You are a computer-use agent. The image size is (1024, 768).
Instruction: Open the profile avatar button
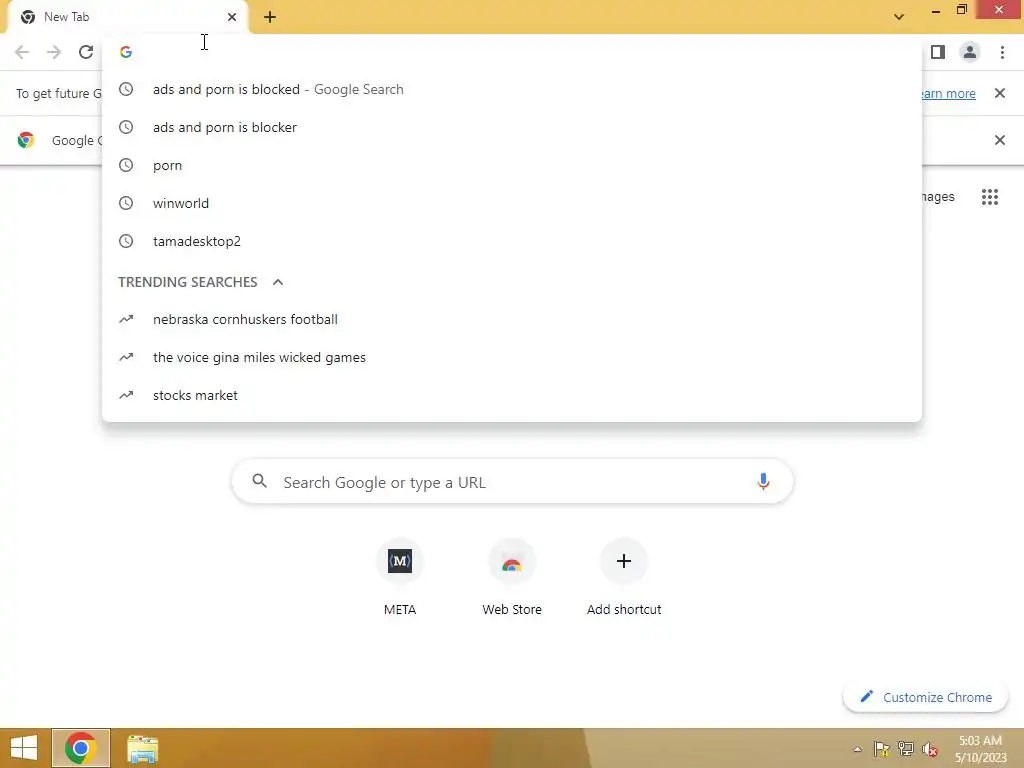pyautogui.click(x=970, y=52)
